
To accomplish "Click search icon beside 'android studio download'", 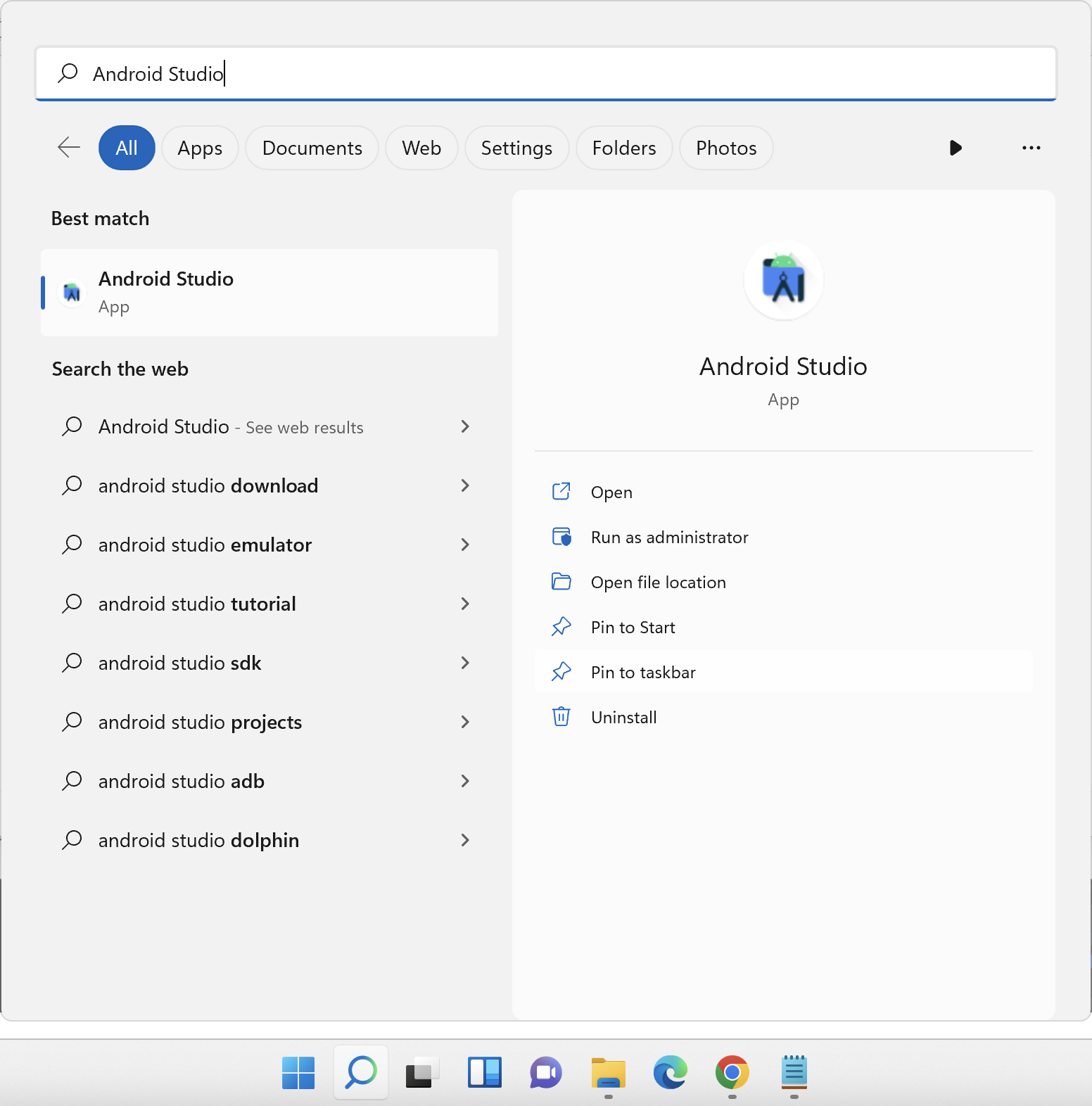I will [72, 485].
